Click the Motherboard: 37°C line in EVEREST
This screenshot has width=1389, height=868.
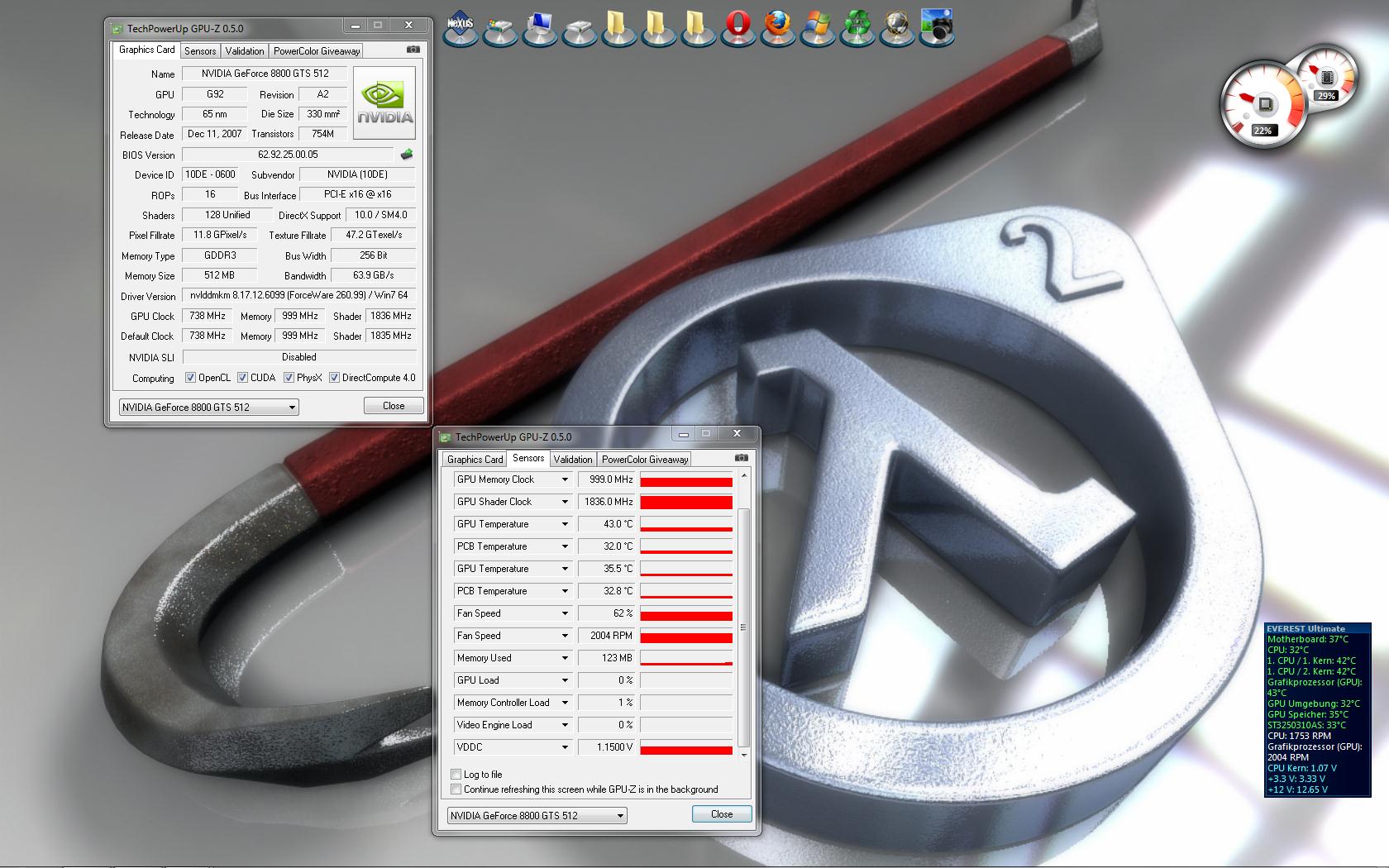point(1308,639)
